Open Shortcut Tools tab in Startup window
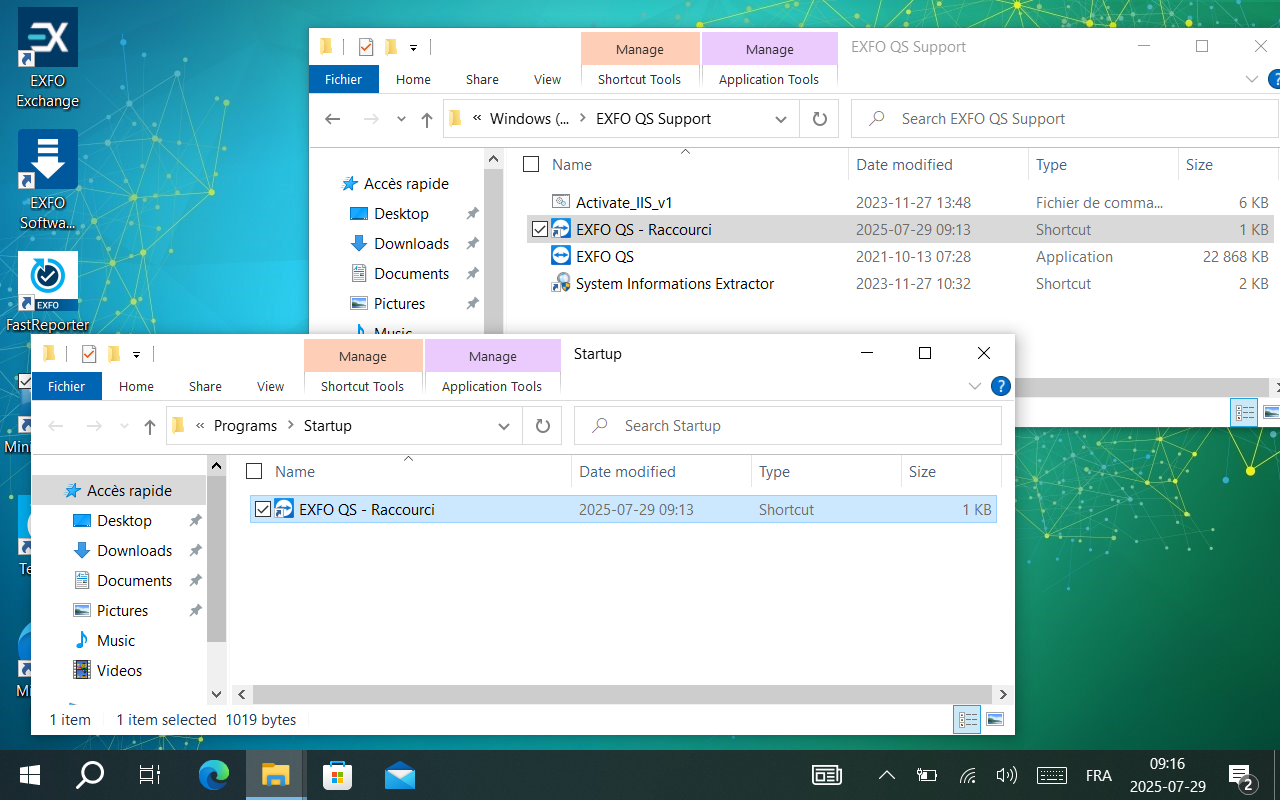The image size is (1280, 800). (x=362, y=386)
